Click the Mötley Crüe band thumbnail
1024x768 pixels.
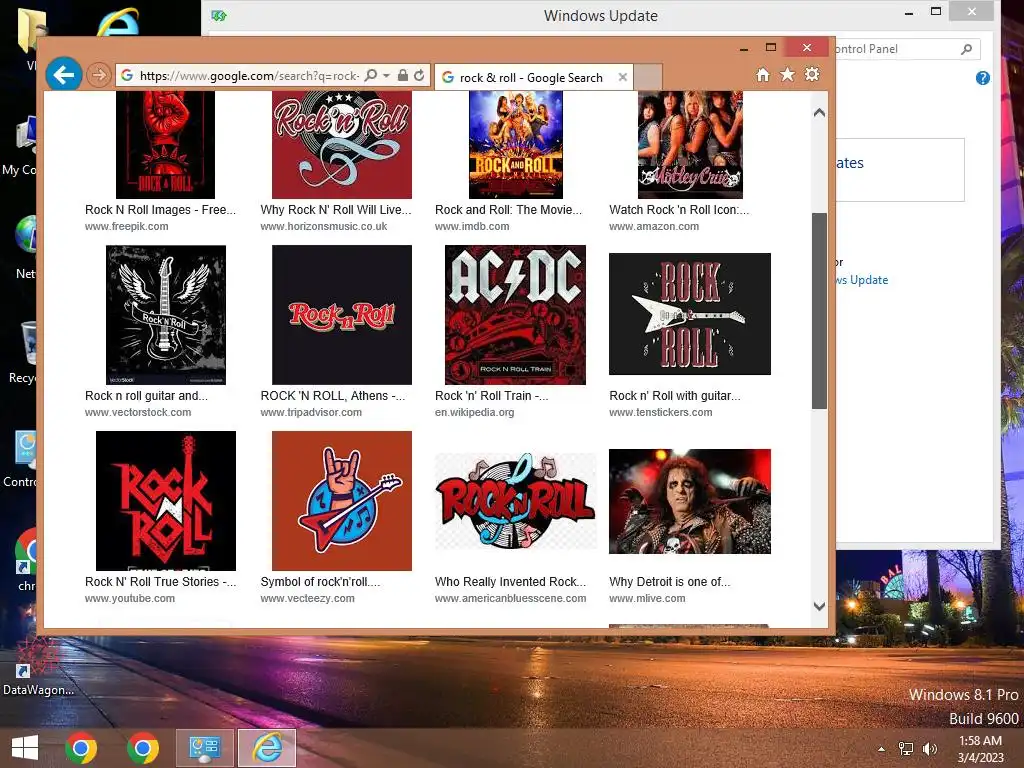coord(690,144)
